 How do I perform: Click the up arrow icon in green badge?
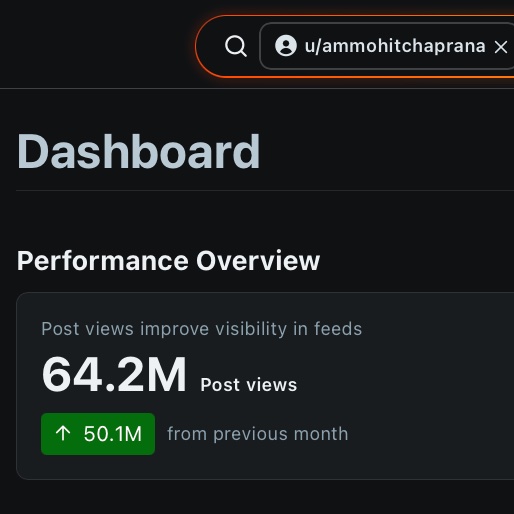pos(63,433)
